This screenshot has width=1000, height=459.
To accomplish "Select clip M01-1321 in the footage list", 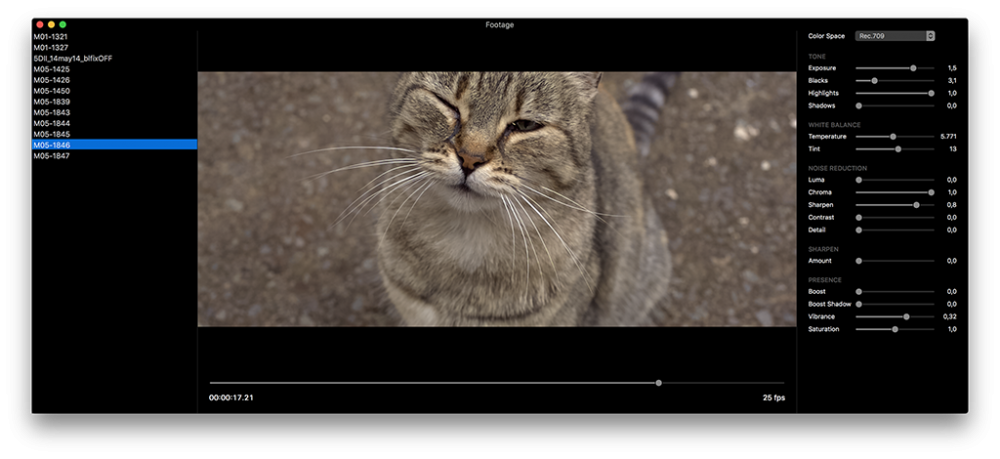I will coord(51,36).
